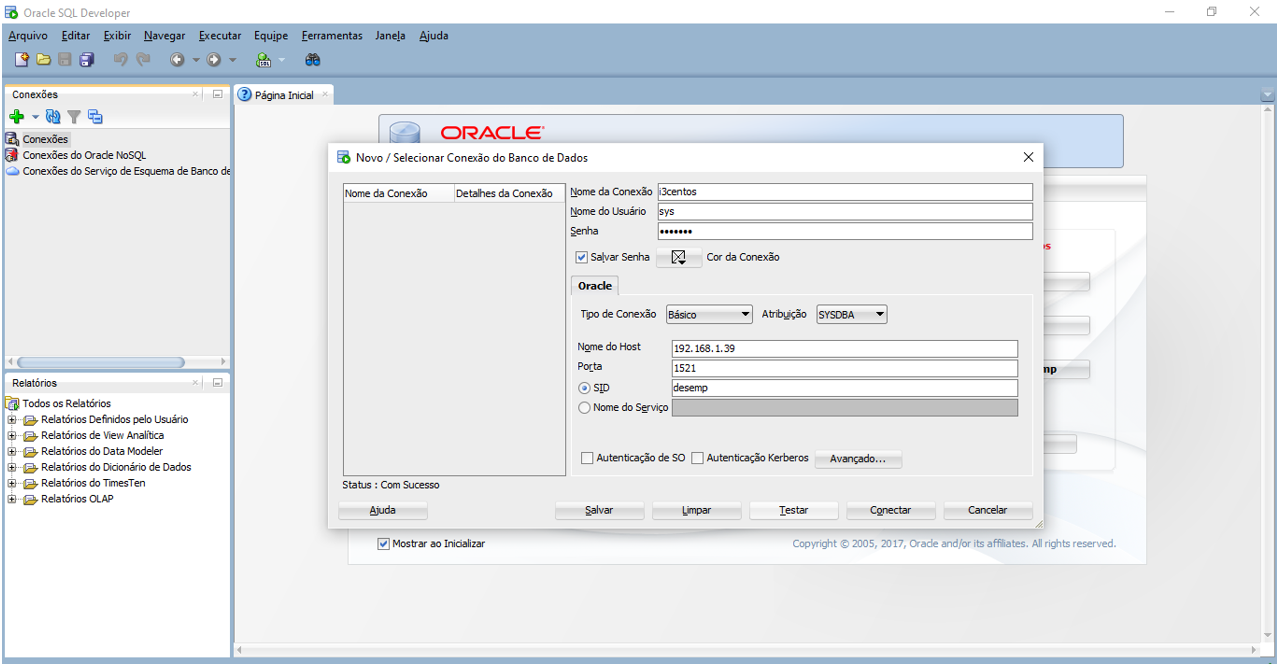Go back with the left-arrow toolbar icon
1277x664 pixels.
(177, 60)
